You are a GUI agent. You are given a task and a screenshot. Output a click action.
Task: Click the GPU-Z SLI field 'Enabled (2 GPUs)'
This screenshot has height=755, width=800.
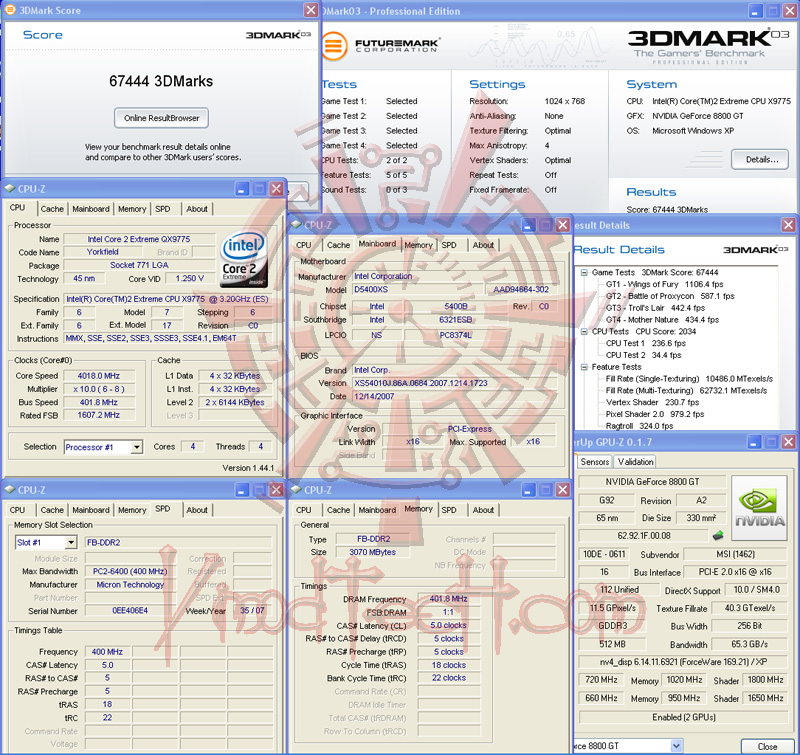tap(683, 717)
